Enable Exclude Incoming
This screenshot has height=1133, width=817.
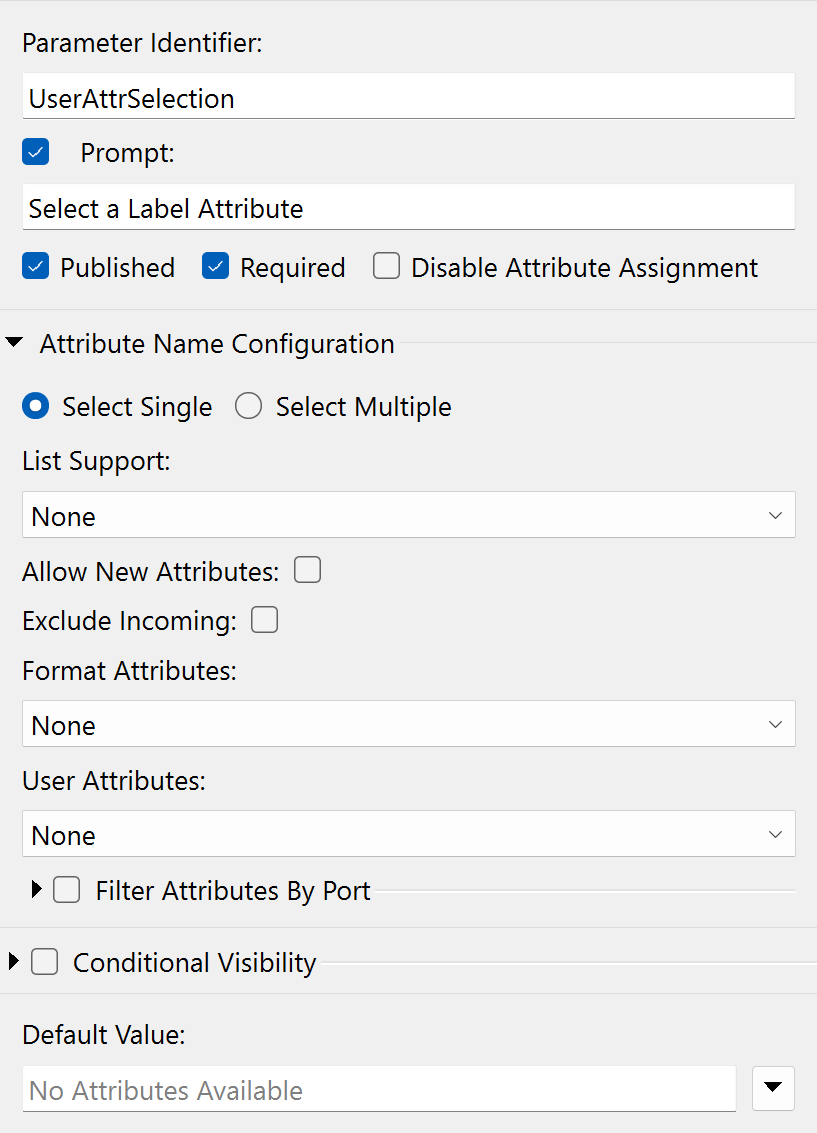coord(264,620)
